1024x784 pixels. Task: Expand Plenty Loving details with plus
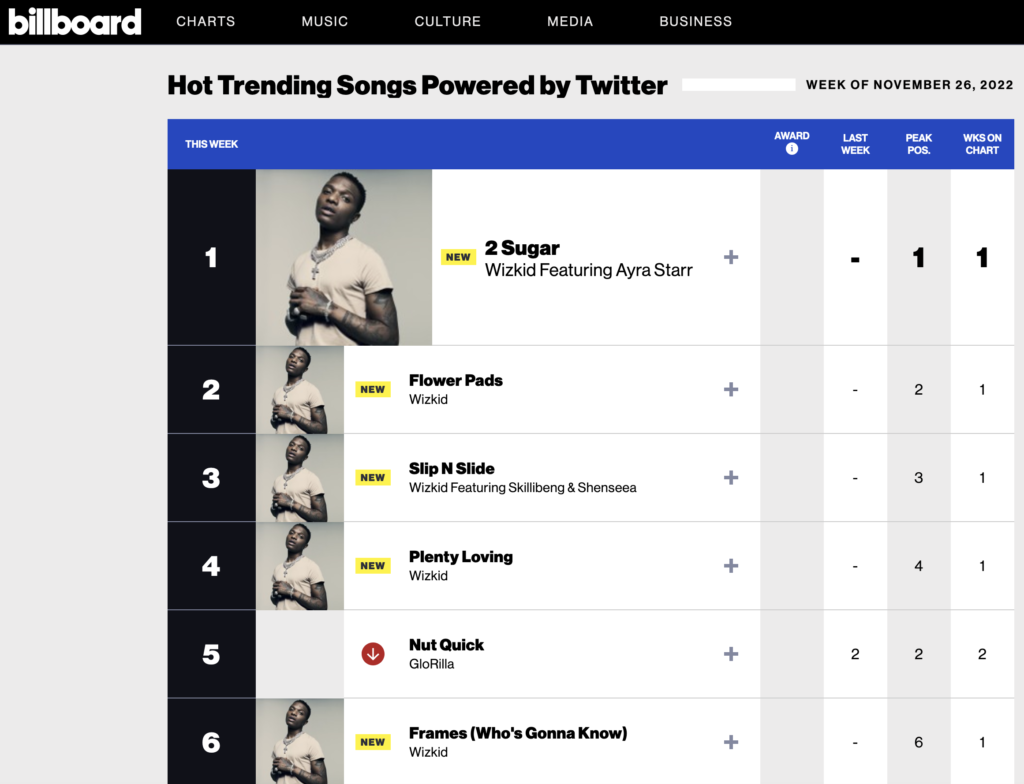click(x=731, y=566)
